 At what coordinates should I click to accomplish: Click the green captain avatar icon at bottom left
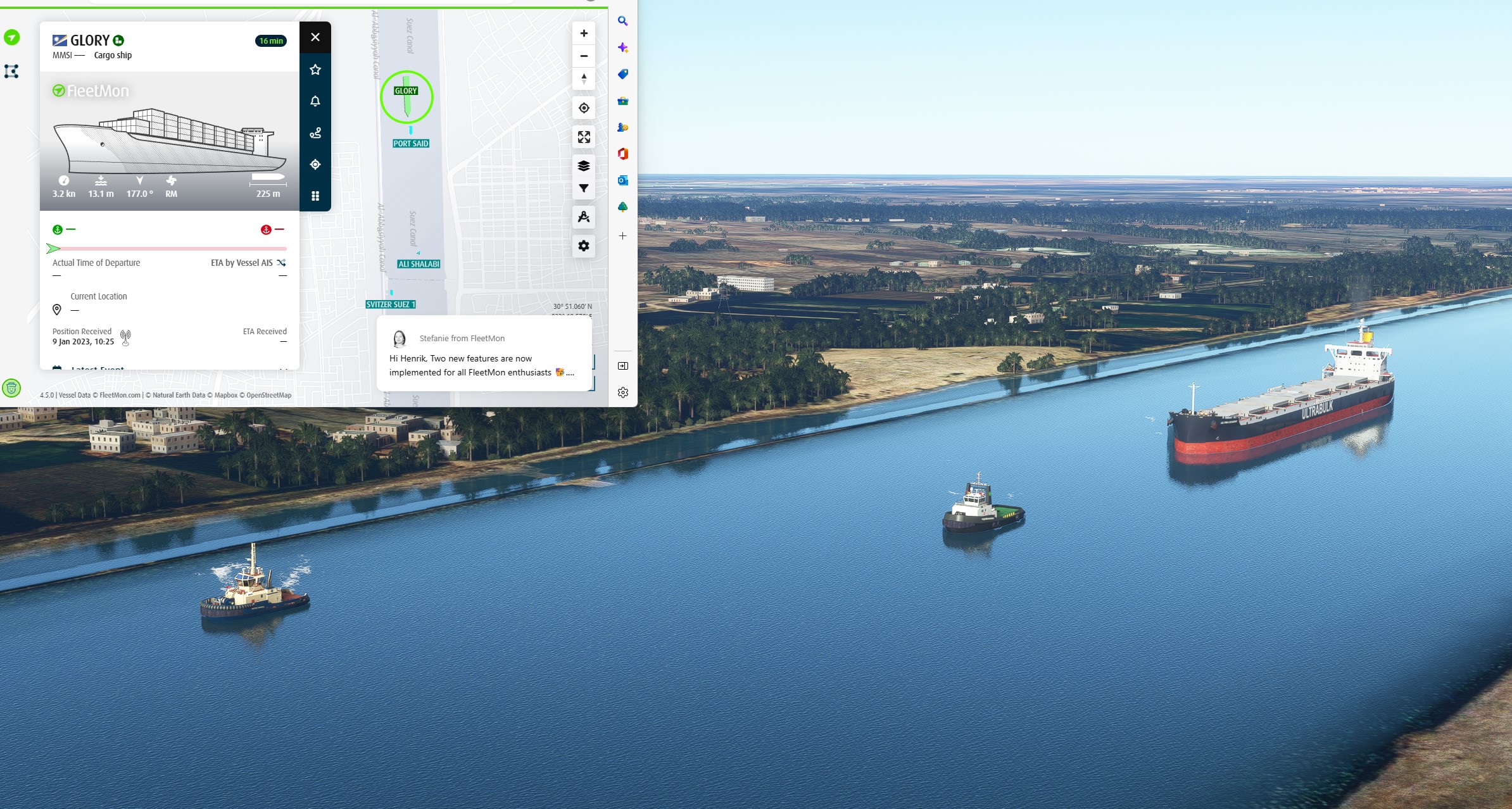pyautogui.click(x=11, y=388)
